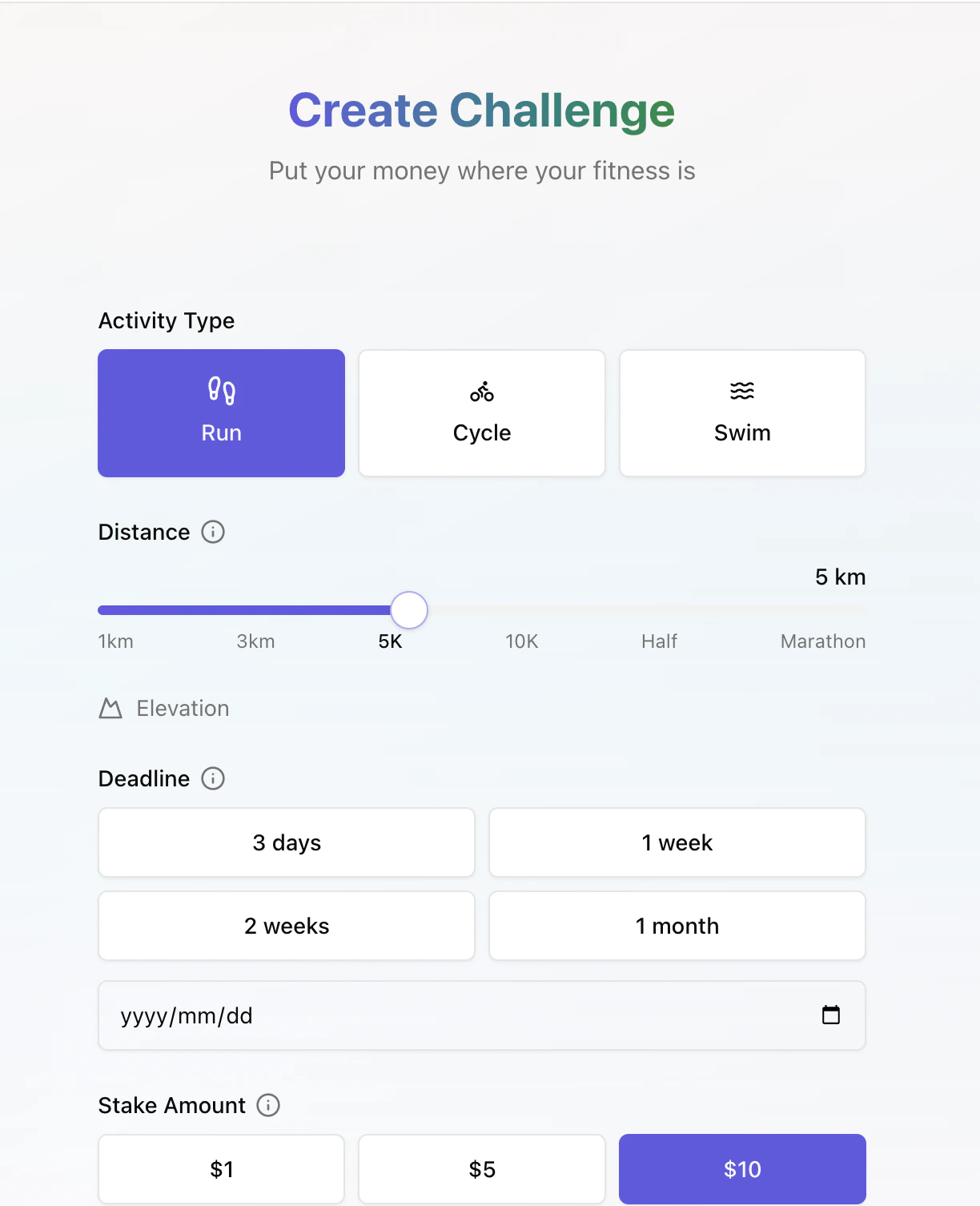Choose the 3 days deadline
Screen dimensions: 980x1206
point(287,842)
